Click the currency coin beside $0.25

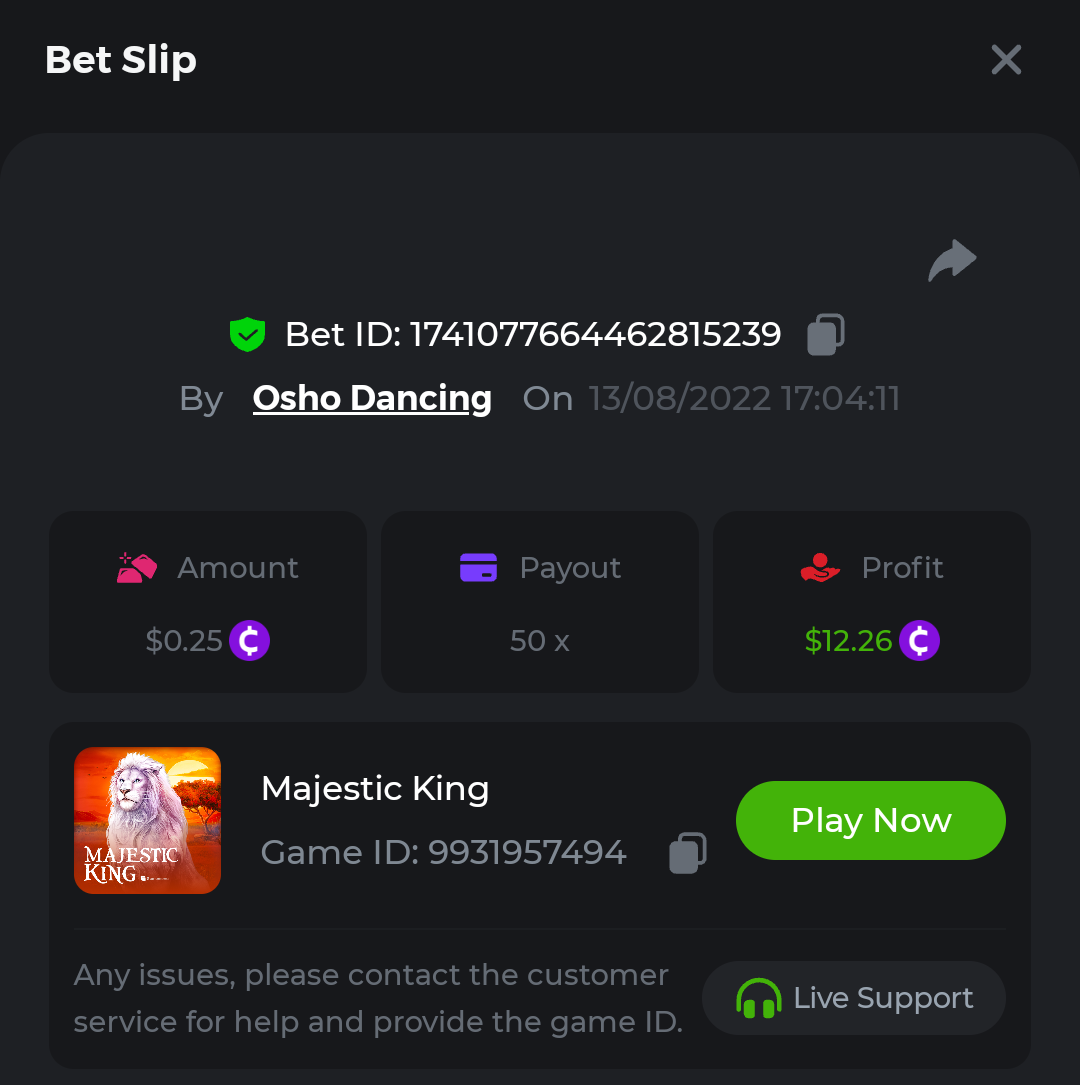click(249, 641)
